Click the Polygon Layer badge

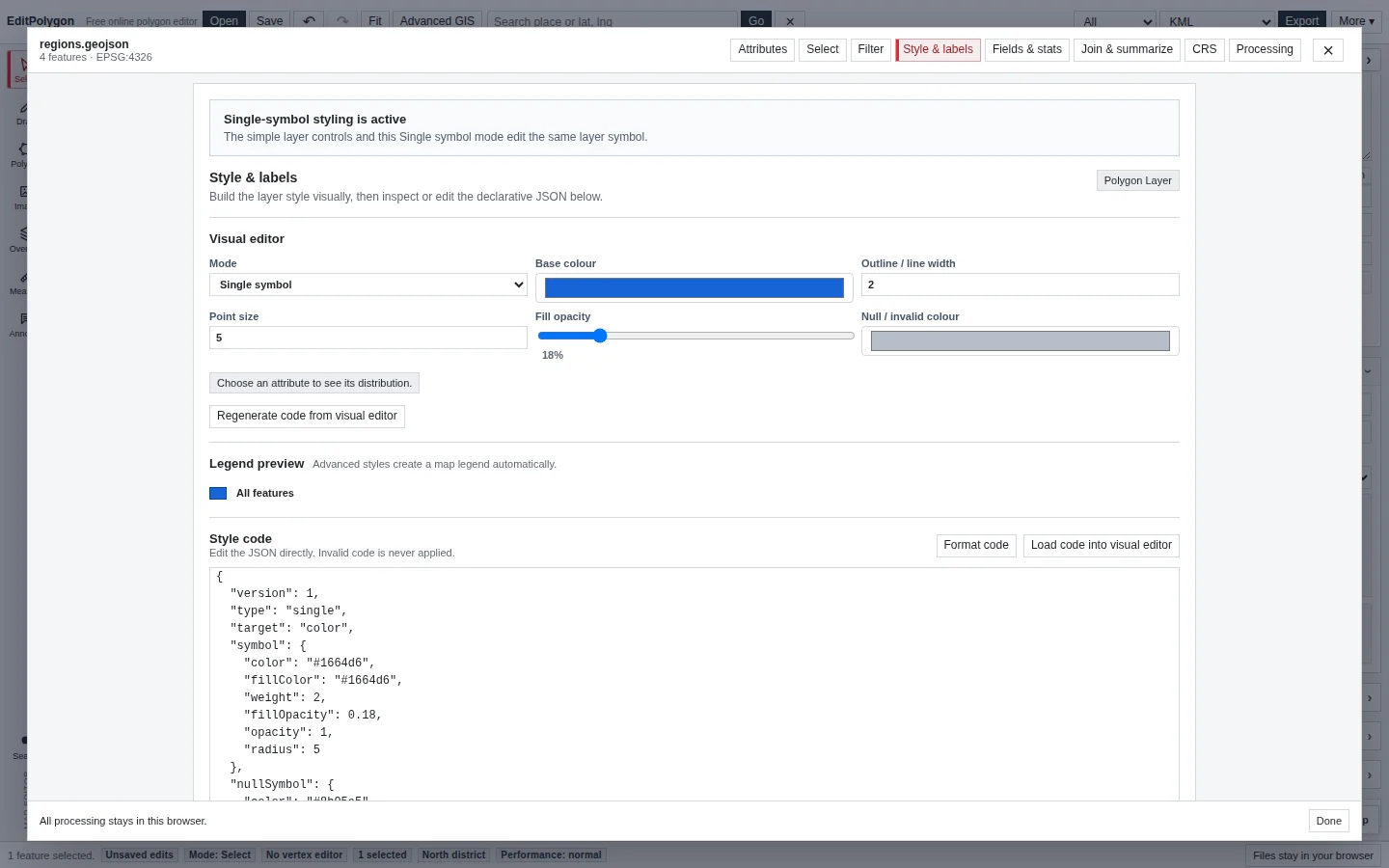[1138, 180]
